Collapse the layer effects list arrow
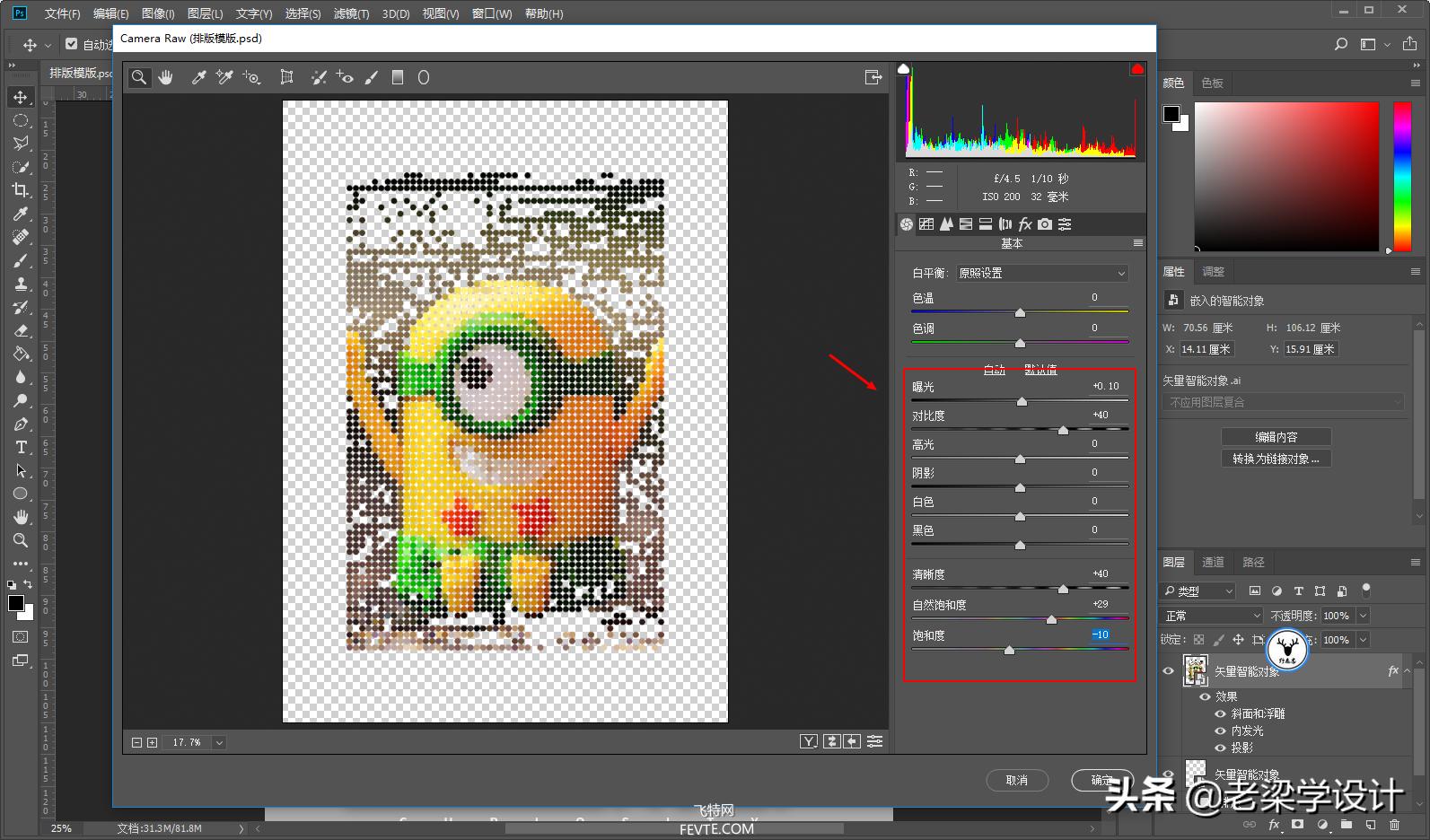 (x=1408, y=670)
